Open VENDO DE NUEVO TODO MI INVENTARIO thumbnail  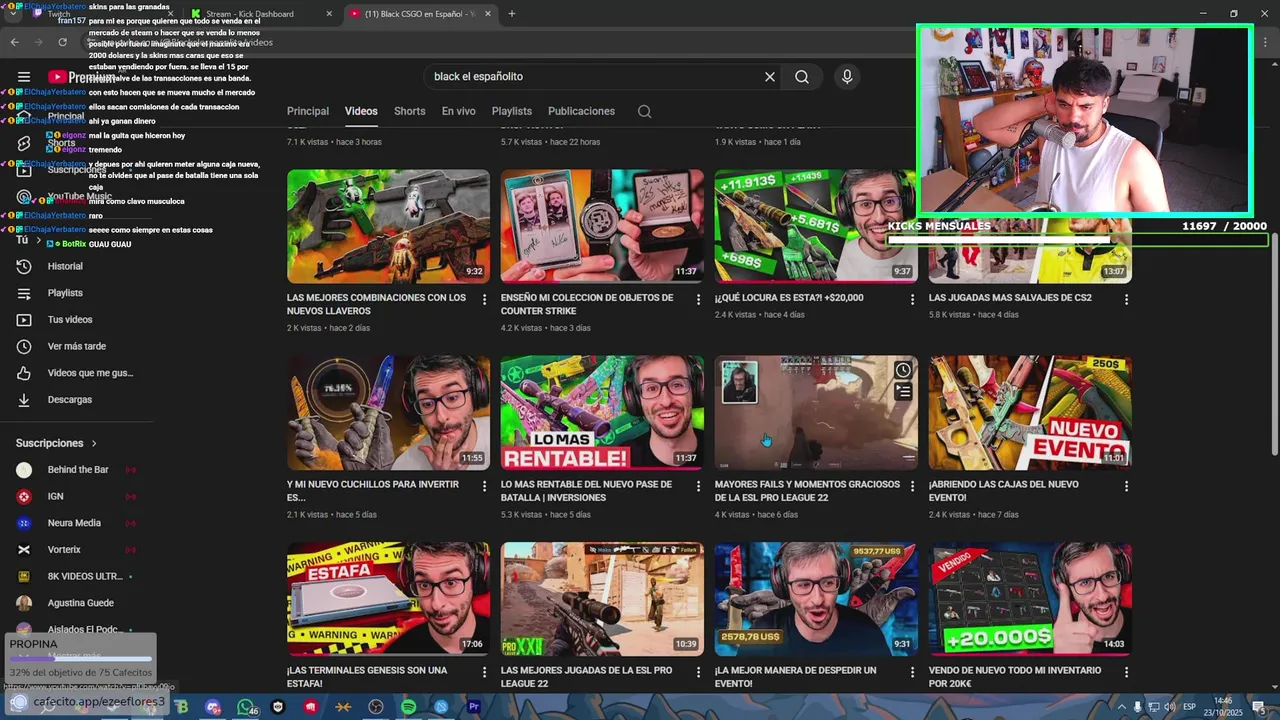(x=1030, y=599)
